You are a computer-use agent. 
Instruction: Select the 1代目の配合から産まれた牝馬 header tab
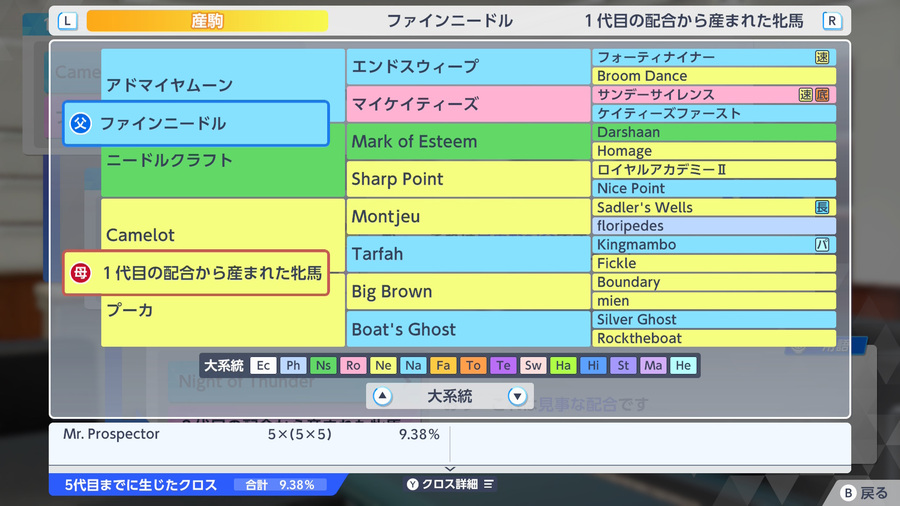pyautogui.click(x=694, y=21)
